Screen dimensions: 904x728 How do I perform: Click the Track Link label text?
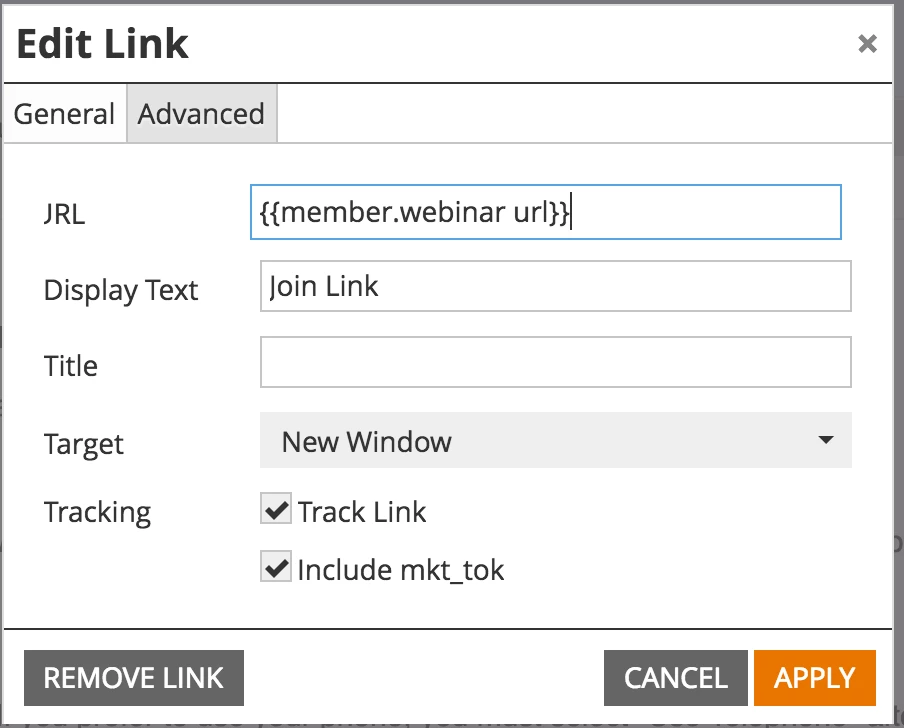pos(362,512)
